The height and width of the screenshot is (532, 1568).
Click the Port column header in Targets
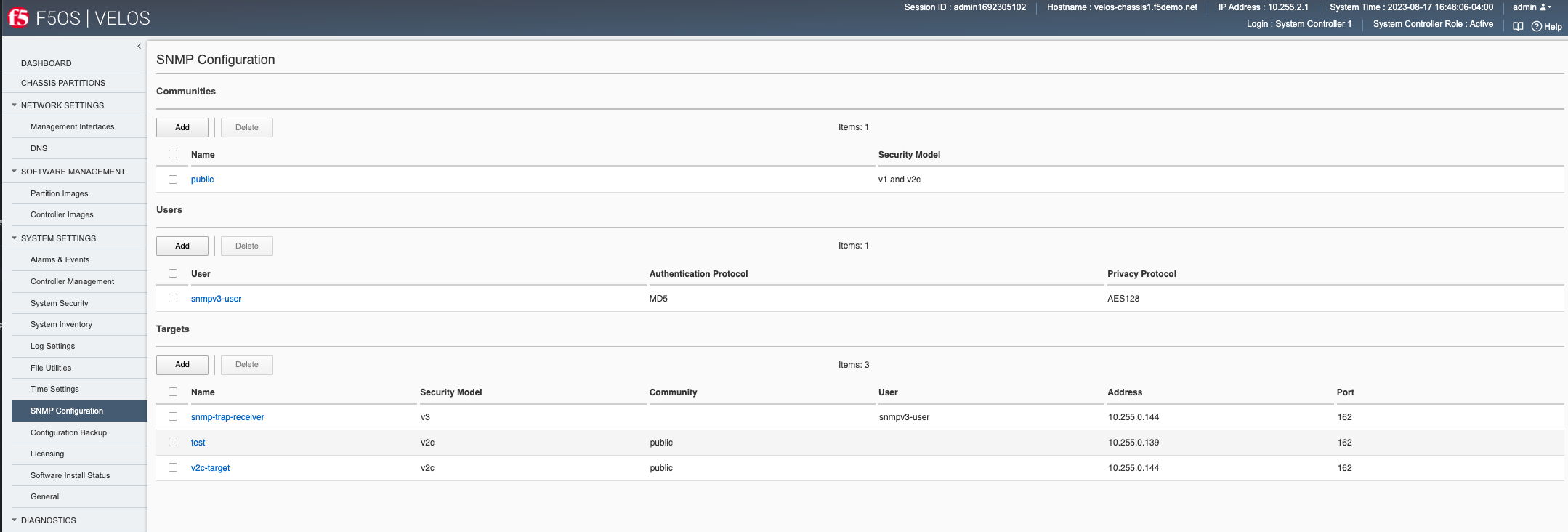coord(1346,392)
